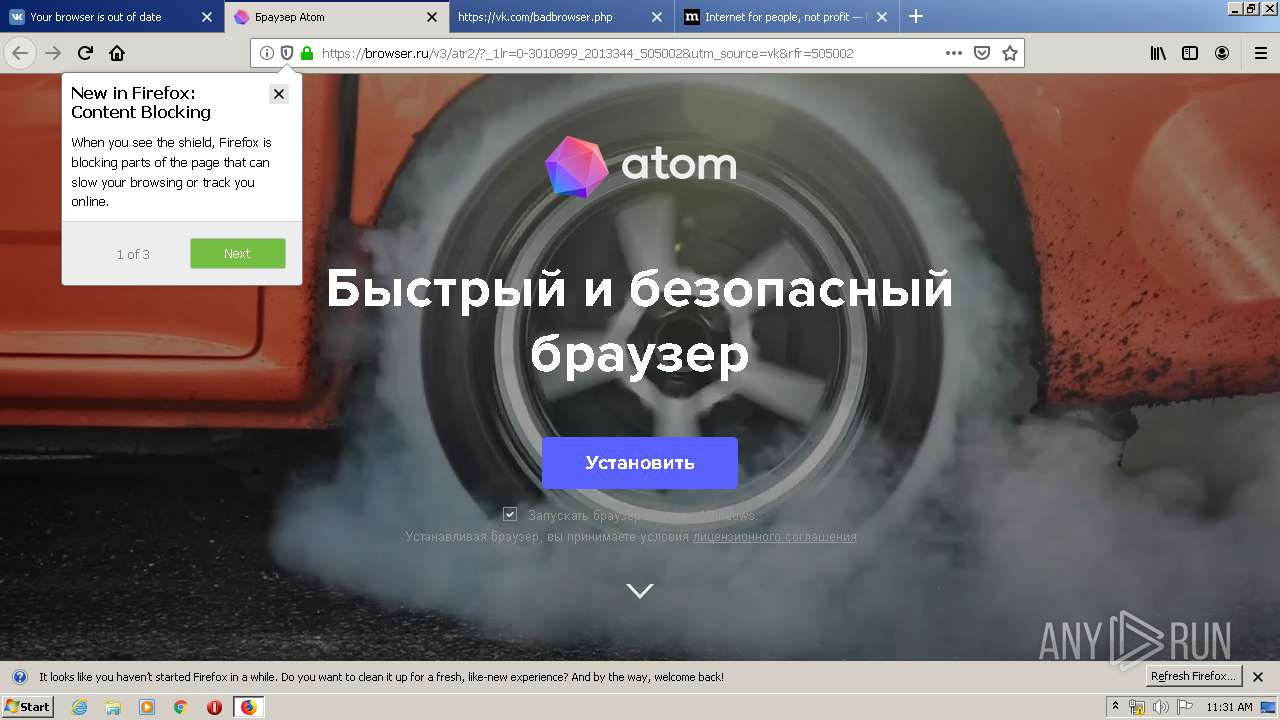The image size is (1280, 720).
Task: Click the Atom logo on the page
Action: pos(640,167)
